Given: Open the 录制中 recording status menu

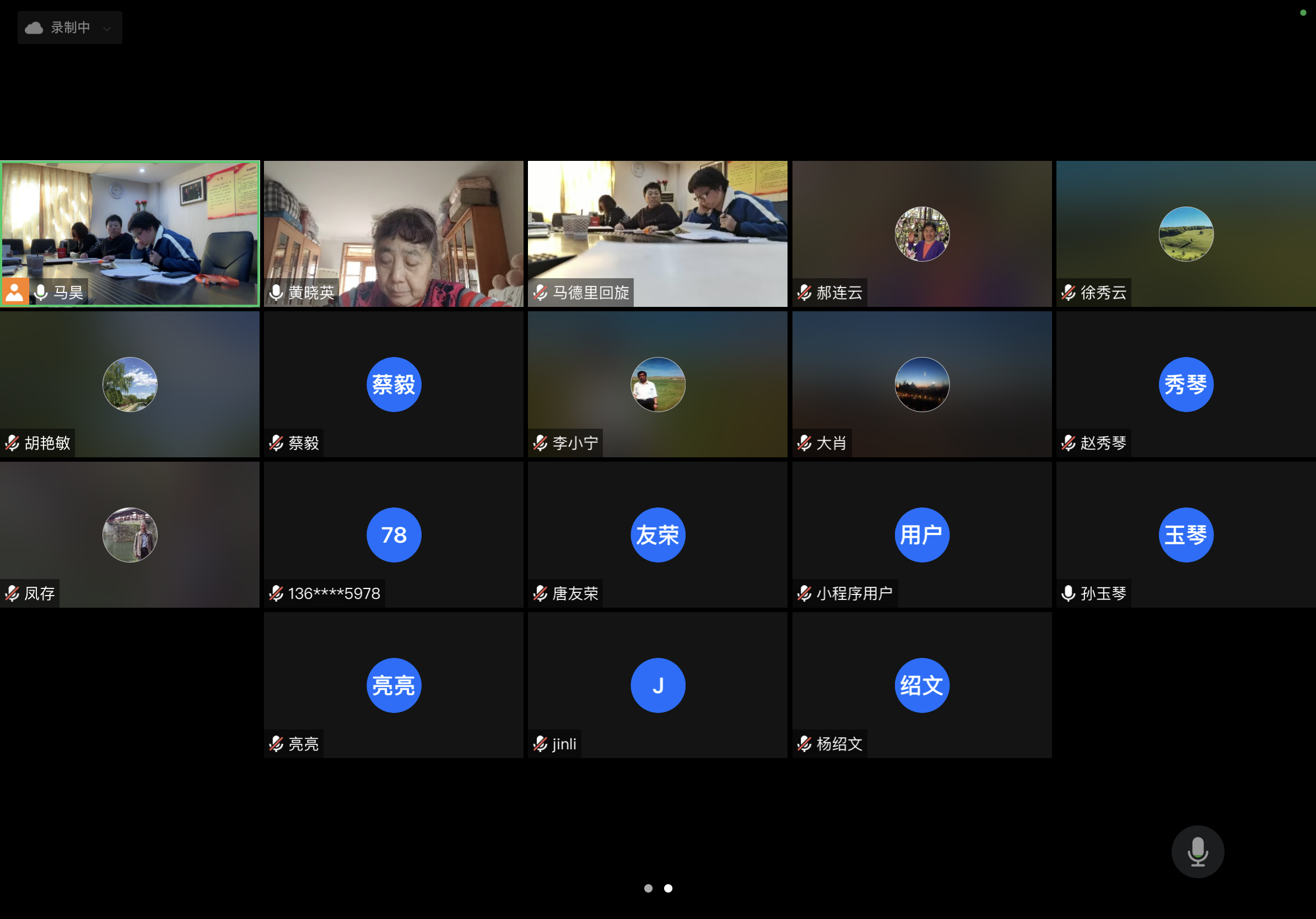Looking at the screenshot, I should 70,28.
